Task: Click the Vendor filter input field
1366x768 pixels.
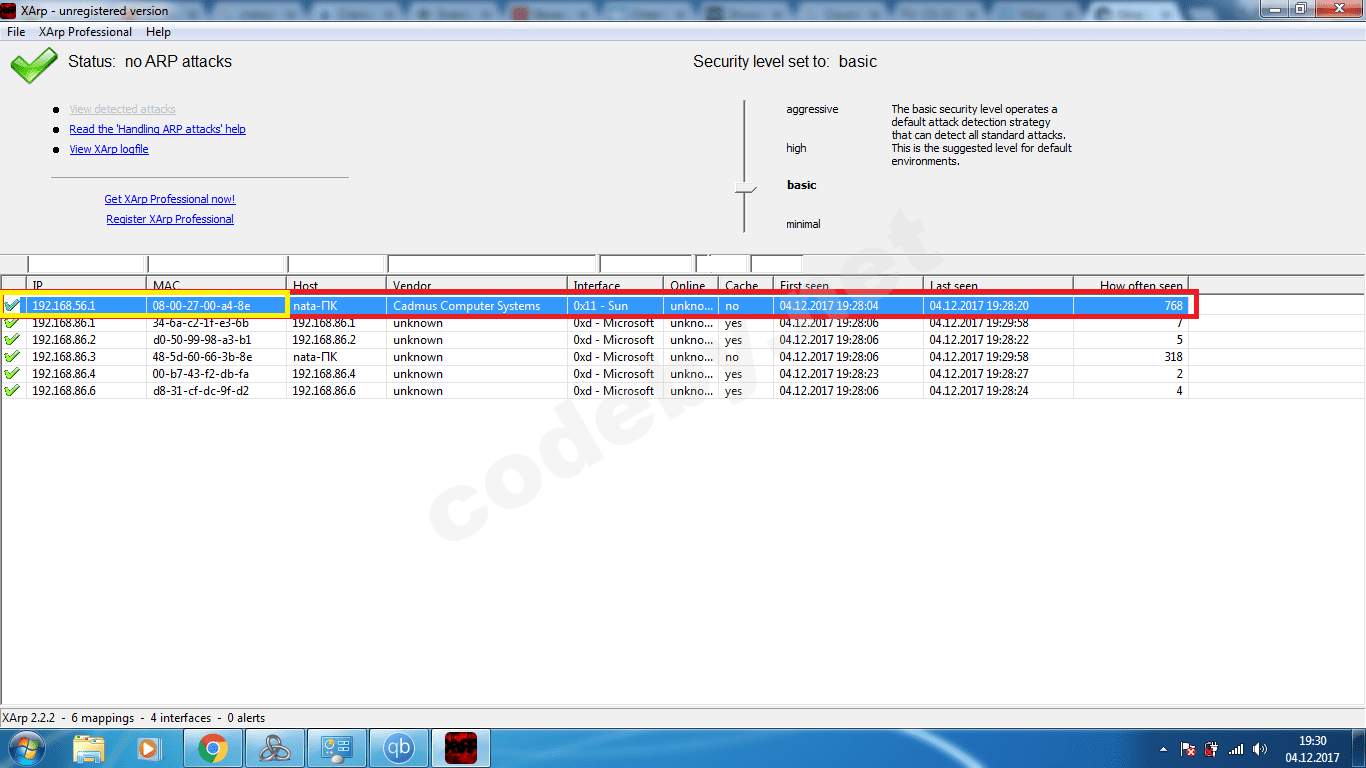Action: pyautogui.click(x=492, y=264)
